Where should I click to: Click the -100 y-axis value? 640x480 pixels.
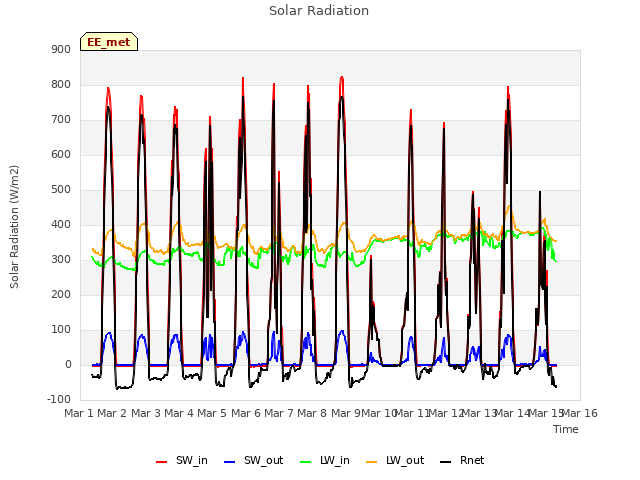coord(59,399)
